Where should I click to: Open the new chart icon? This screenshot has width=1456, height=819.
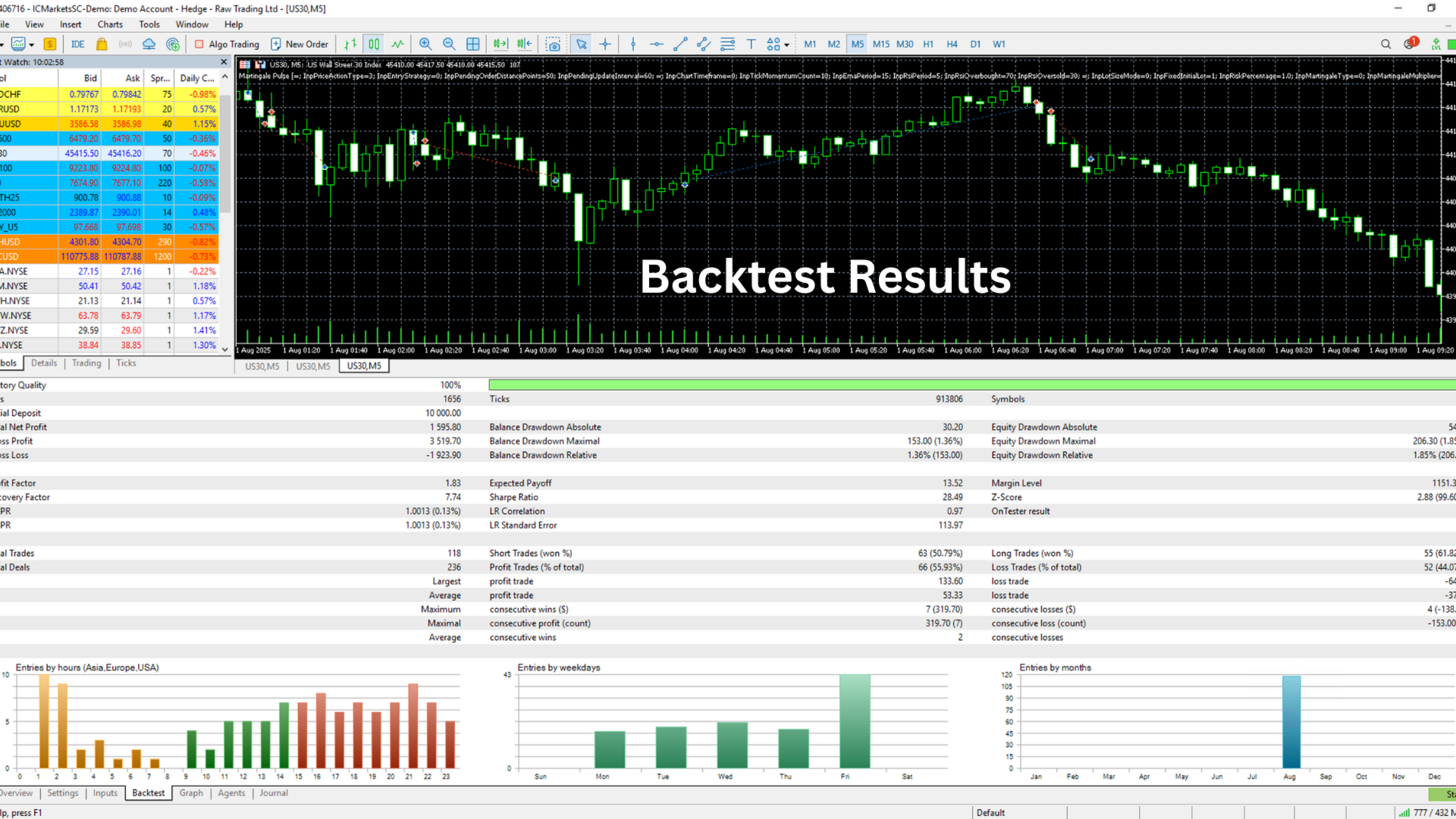coord(18,44)
